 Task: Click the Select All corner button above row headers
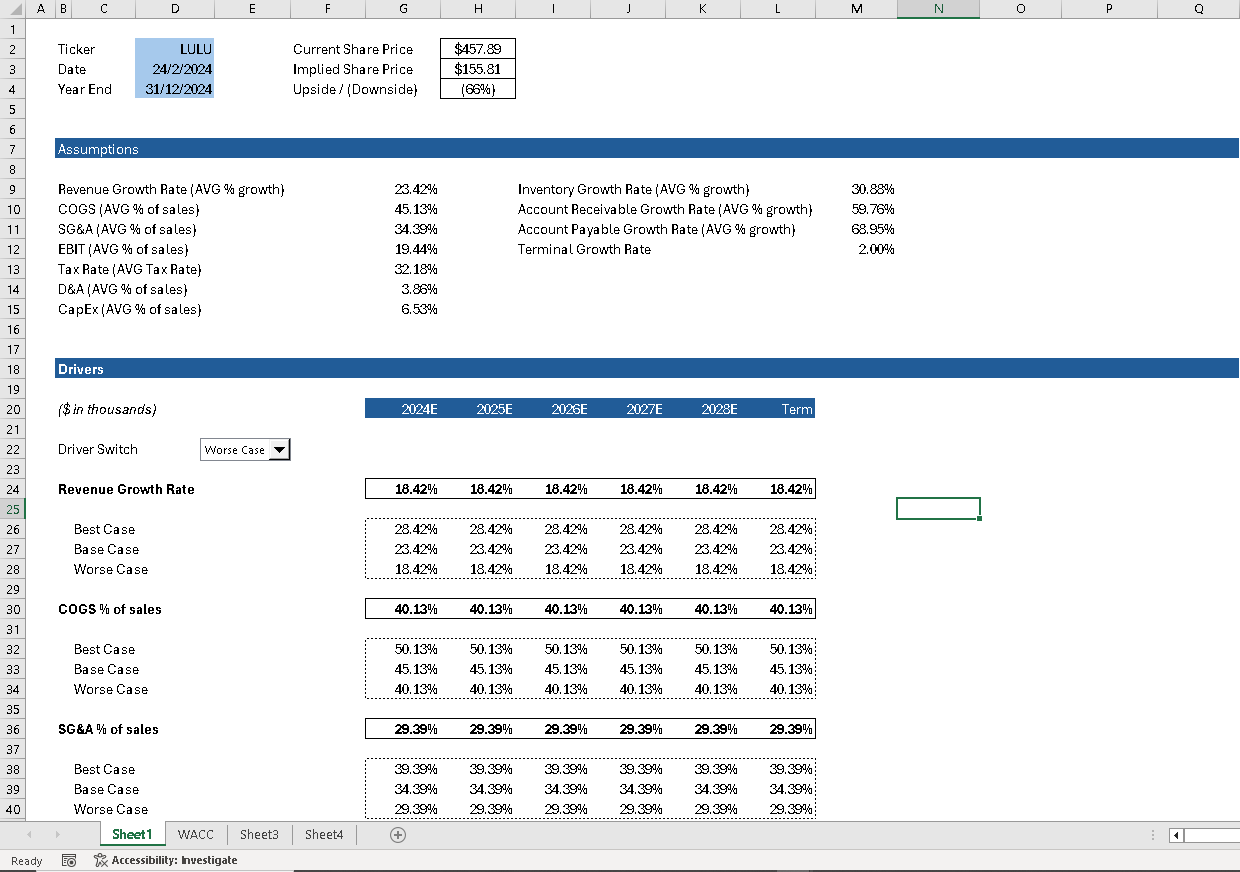tap(15, 8)
